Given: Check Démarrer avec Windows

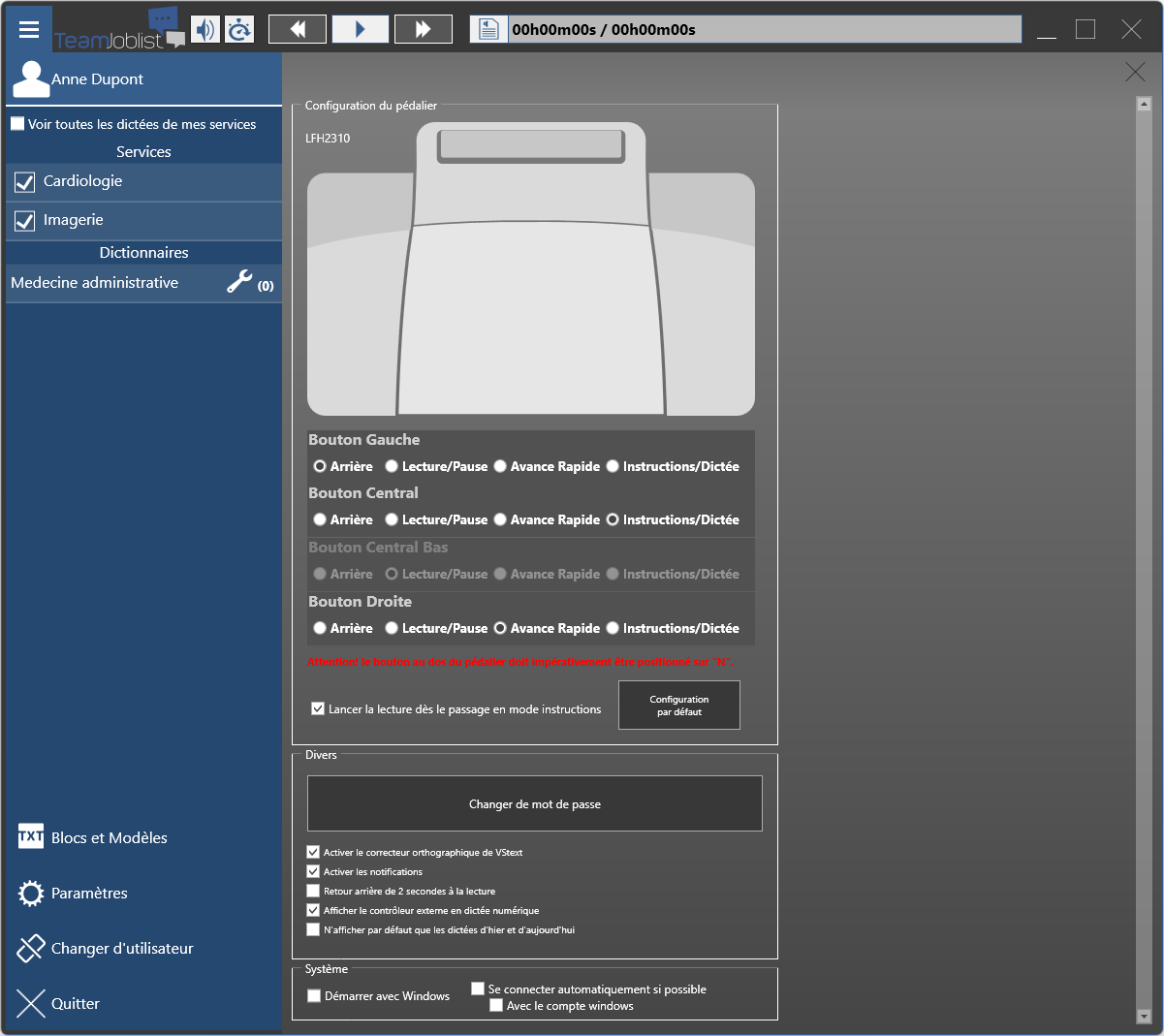Looking at the screenshot, I should click(314, 995).
